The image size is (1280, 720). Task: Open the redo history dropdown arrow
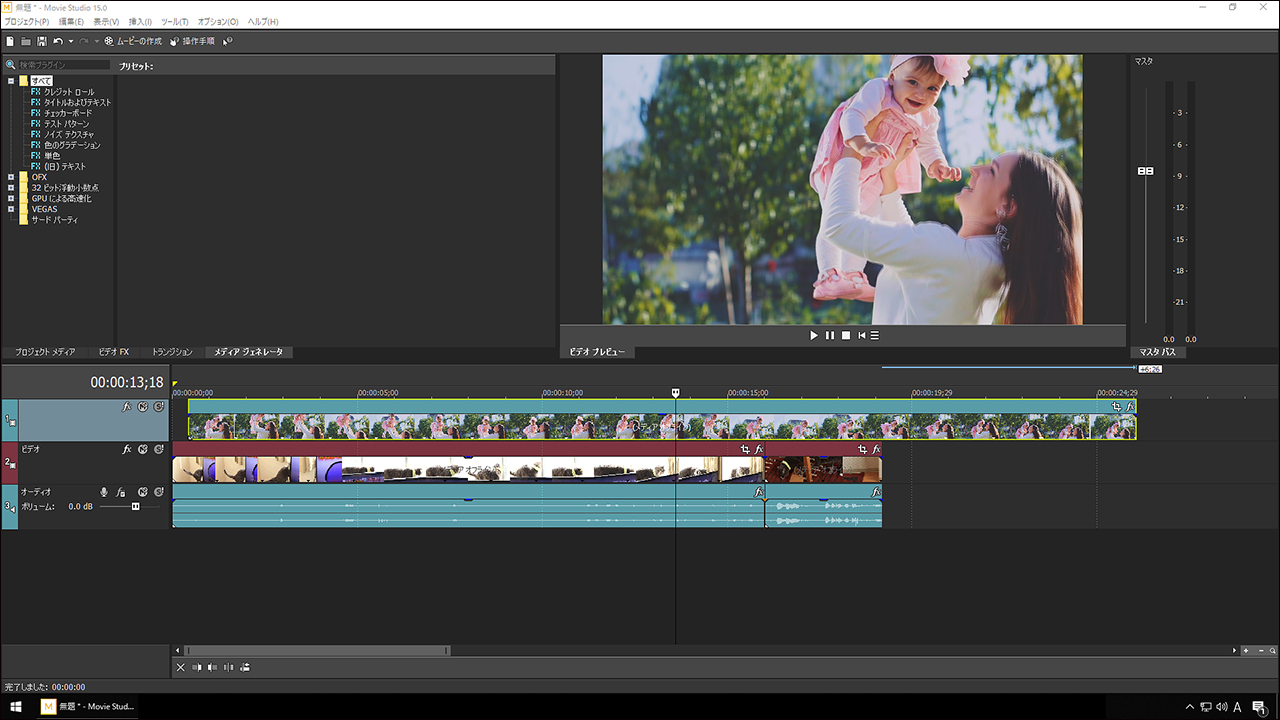(x=96, y=41)
